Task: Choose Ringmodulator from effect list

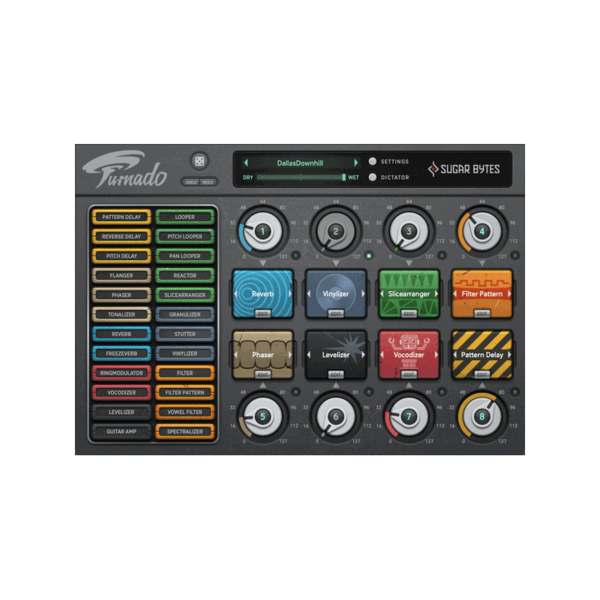Action: [121, 373]
